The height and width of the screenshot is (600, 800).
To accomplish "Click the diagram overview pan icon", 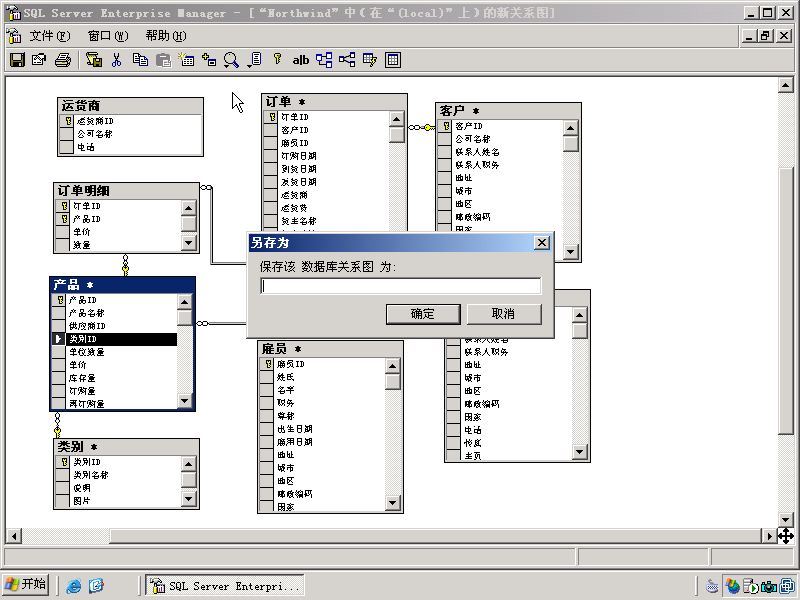I will click(786, 536).
